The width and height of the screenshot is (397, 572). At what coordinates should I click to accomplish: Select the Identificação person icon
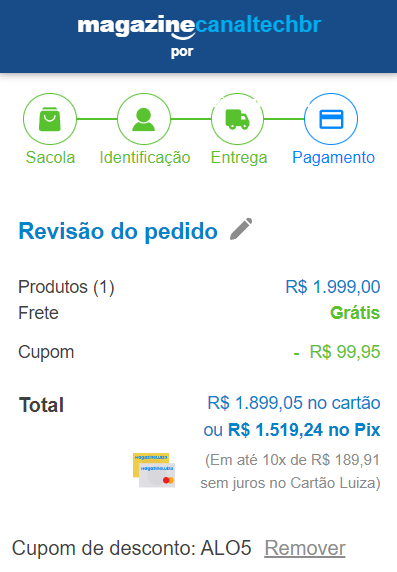[144, 119]
